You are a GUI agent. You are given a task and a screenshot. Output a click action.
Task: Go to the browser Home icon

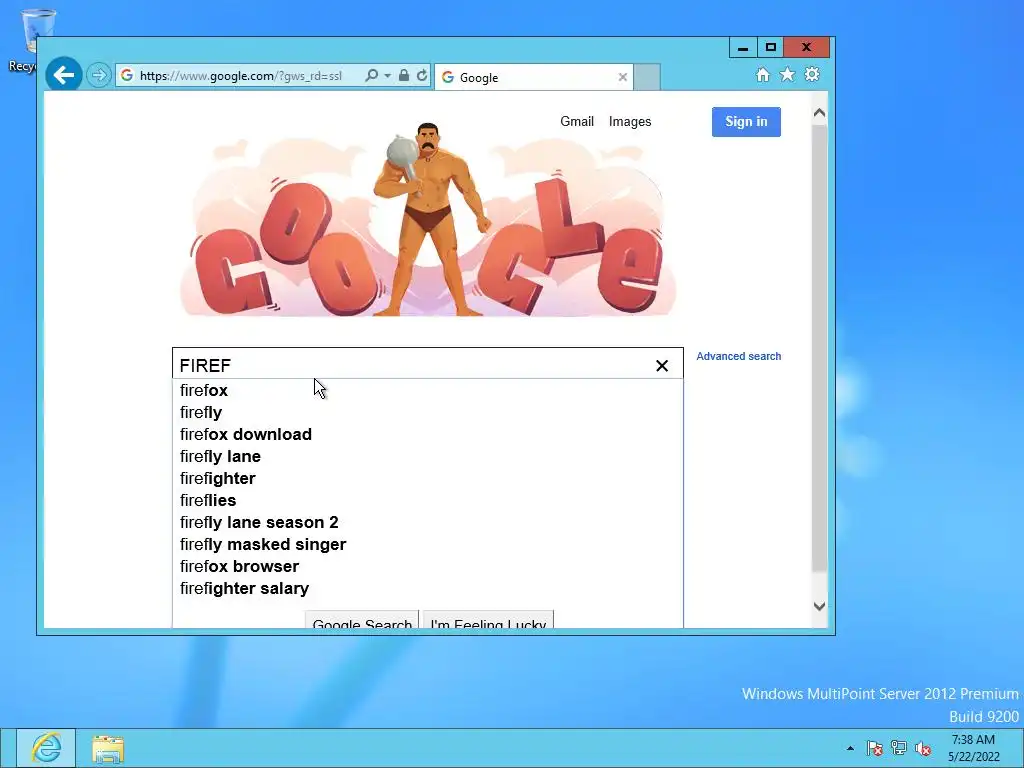(763, 74)
